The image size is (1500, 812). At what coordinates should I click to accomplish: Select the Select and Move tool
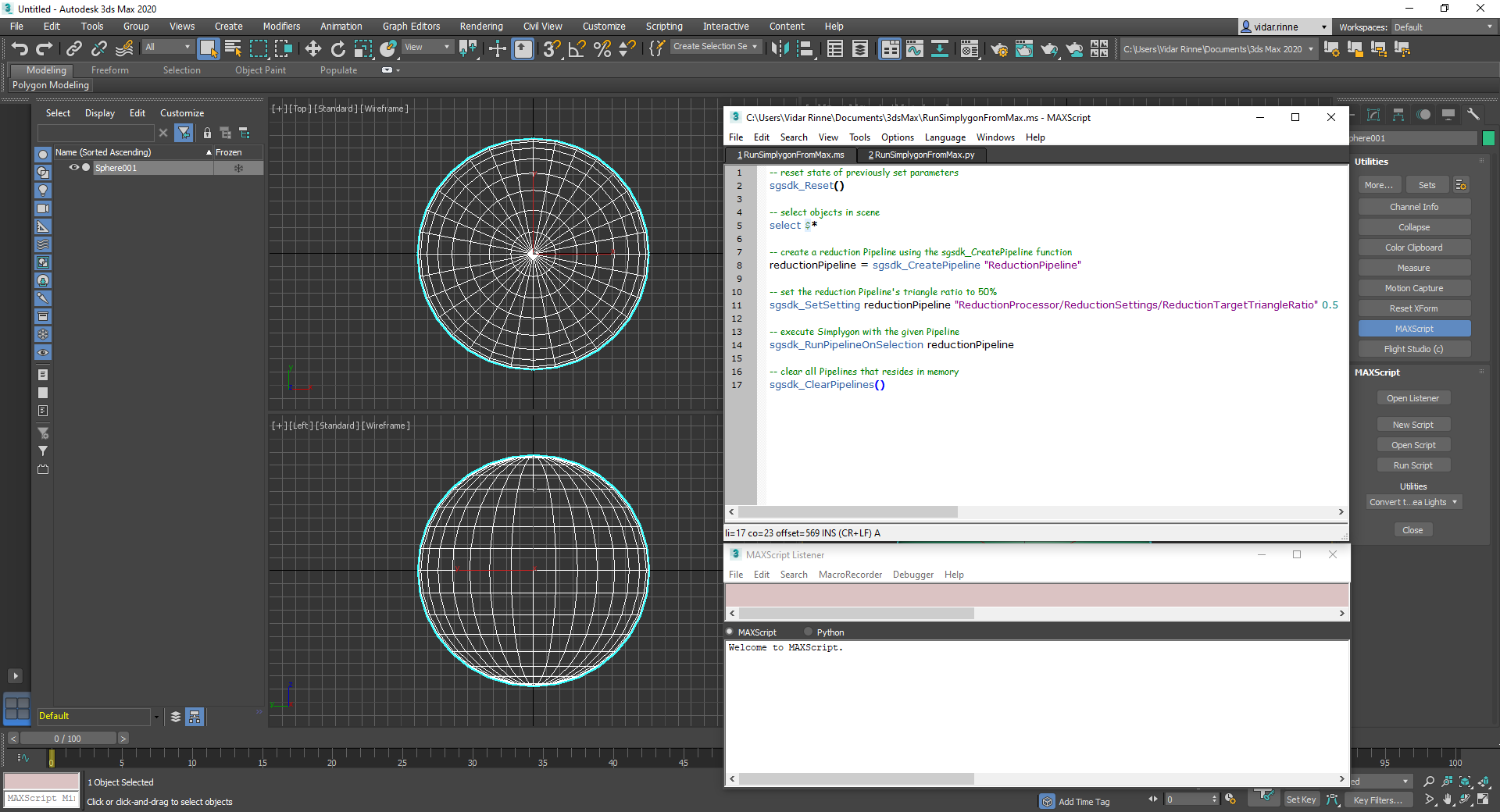pos(312,48)
